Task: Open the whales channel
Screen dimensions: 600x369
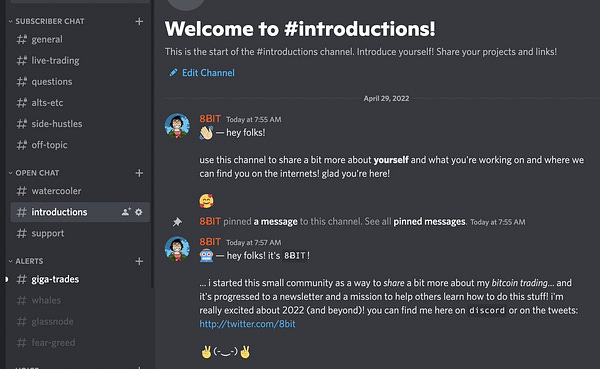Action: click(80, 300)
